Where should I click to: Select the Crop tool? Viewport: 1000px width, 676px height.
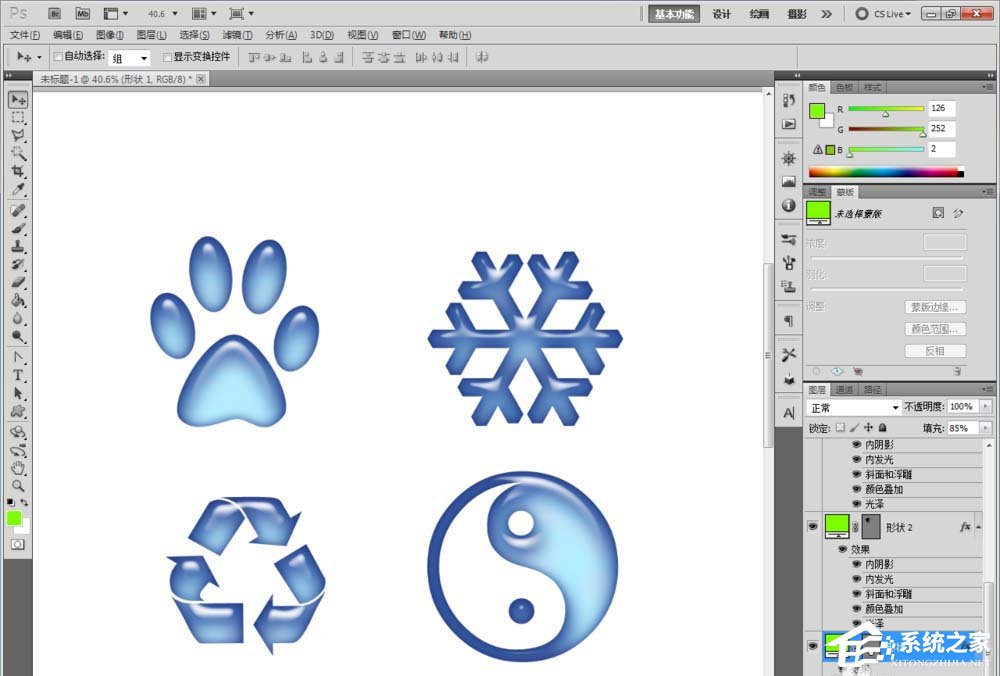tap(18, 171)
